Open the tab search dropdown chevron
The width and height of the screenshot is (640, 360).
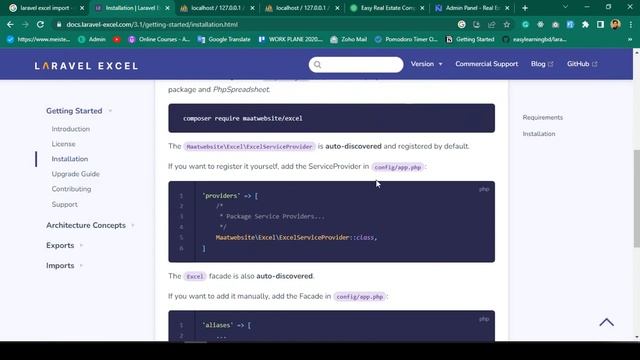click(565, 7)
